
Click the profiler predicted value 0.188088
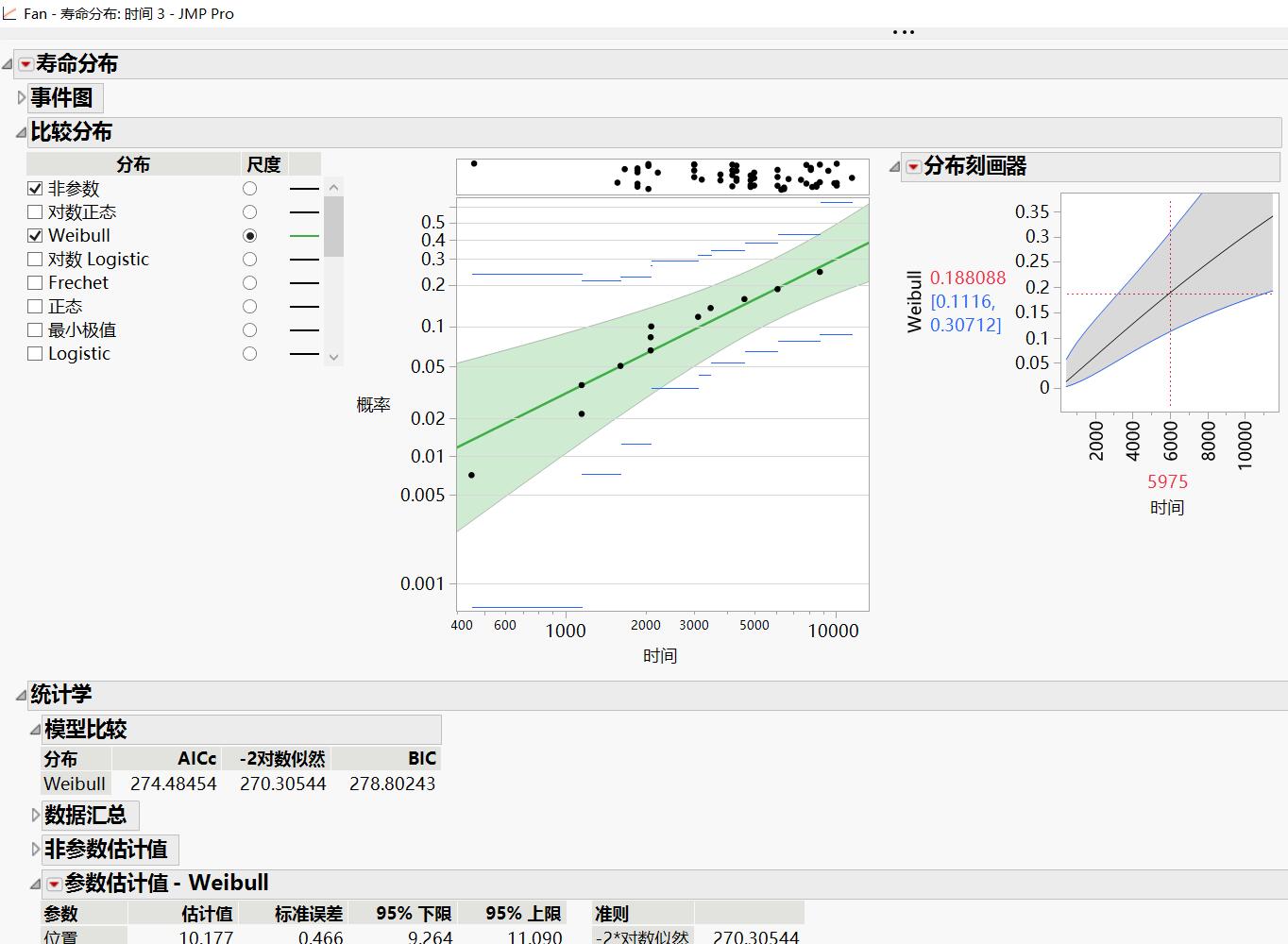tap(968, 278)
